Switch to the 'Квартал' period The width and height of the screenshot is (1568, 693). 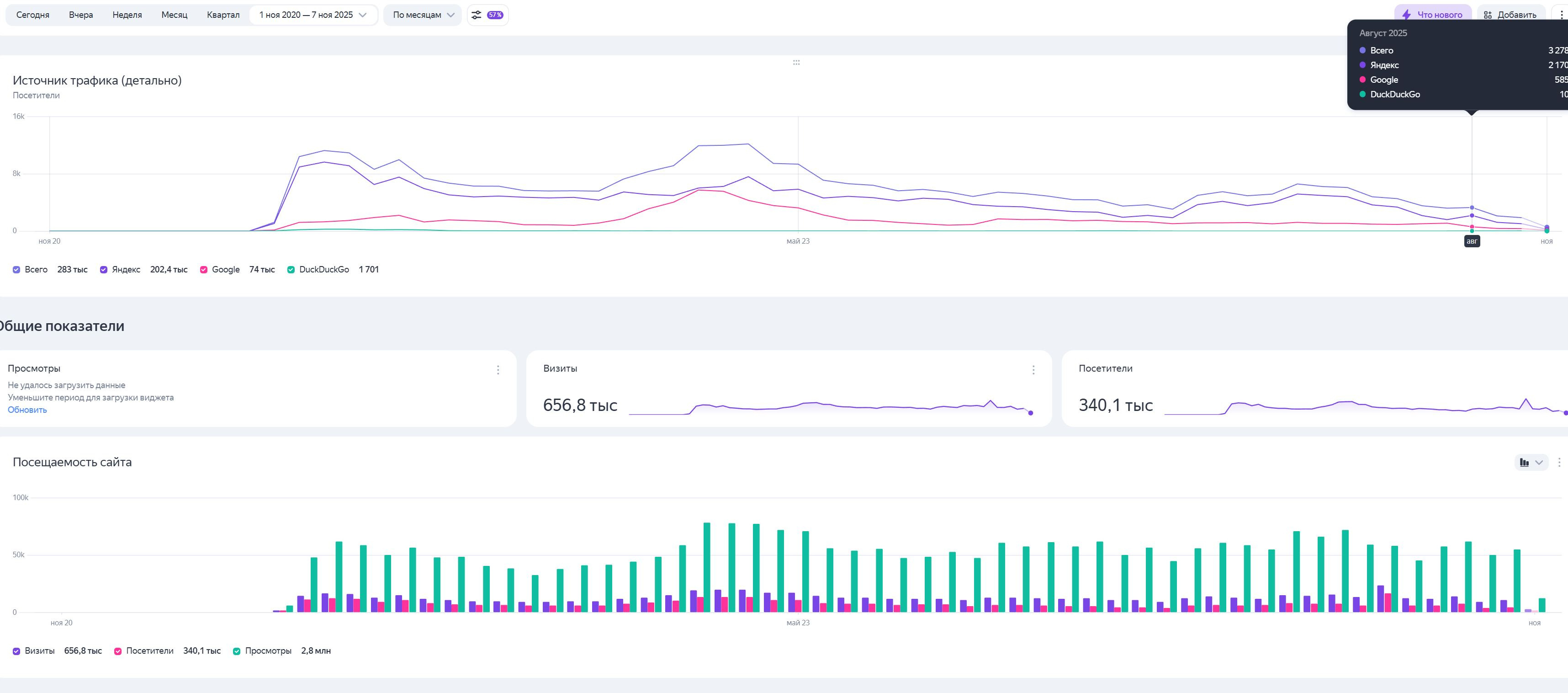click(223, 15)
